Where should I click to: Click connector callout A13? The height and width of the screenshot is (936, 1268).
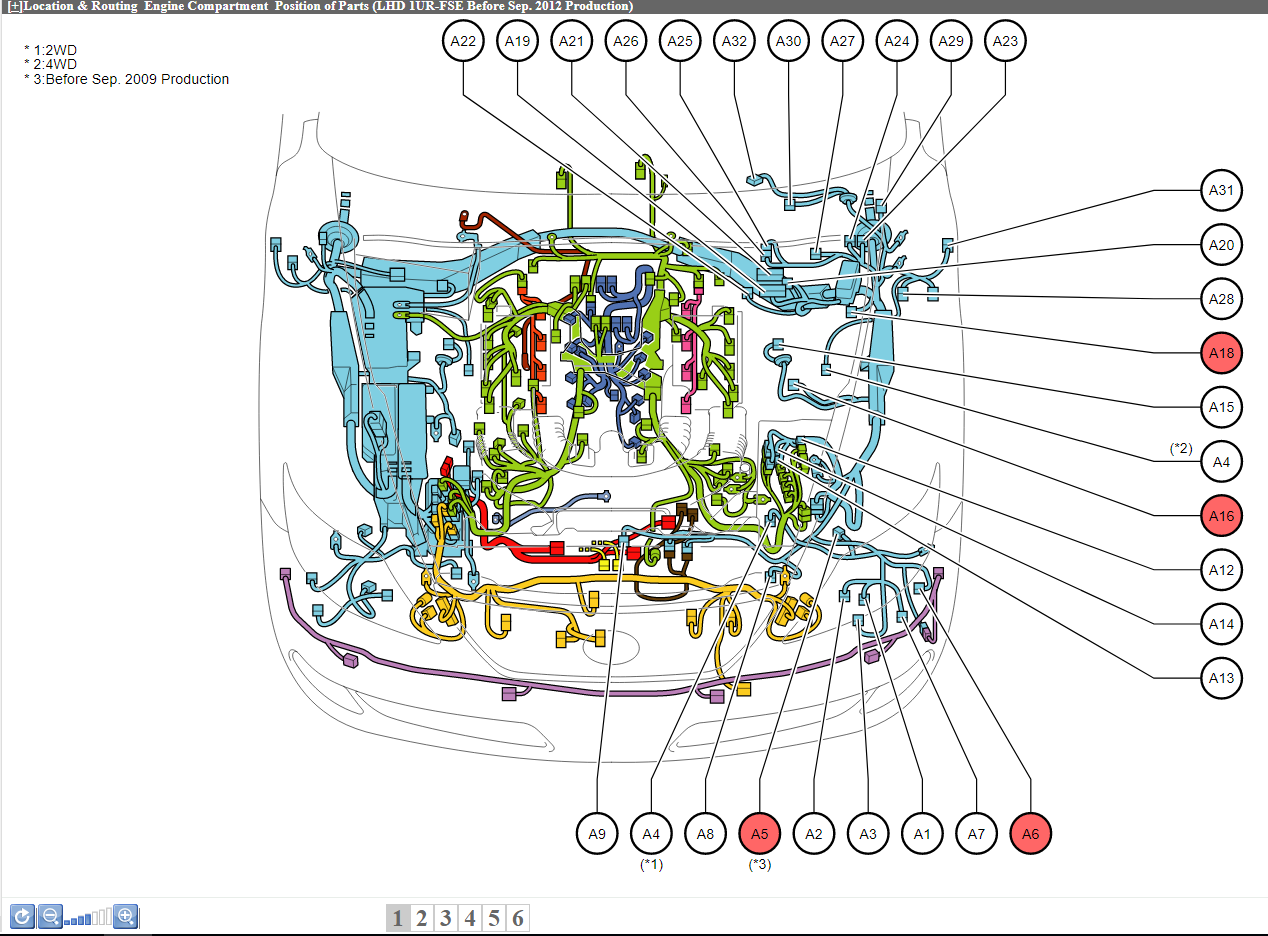pos(1221,679)
